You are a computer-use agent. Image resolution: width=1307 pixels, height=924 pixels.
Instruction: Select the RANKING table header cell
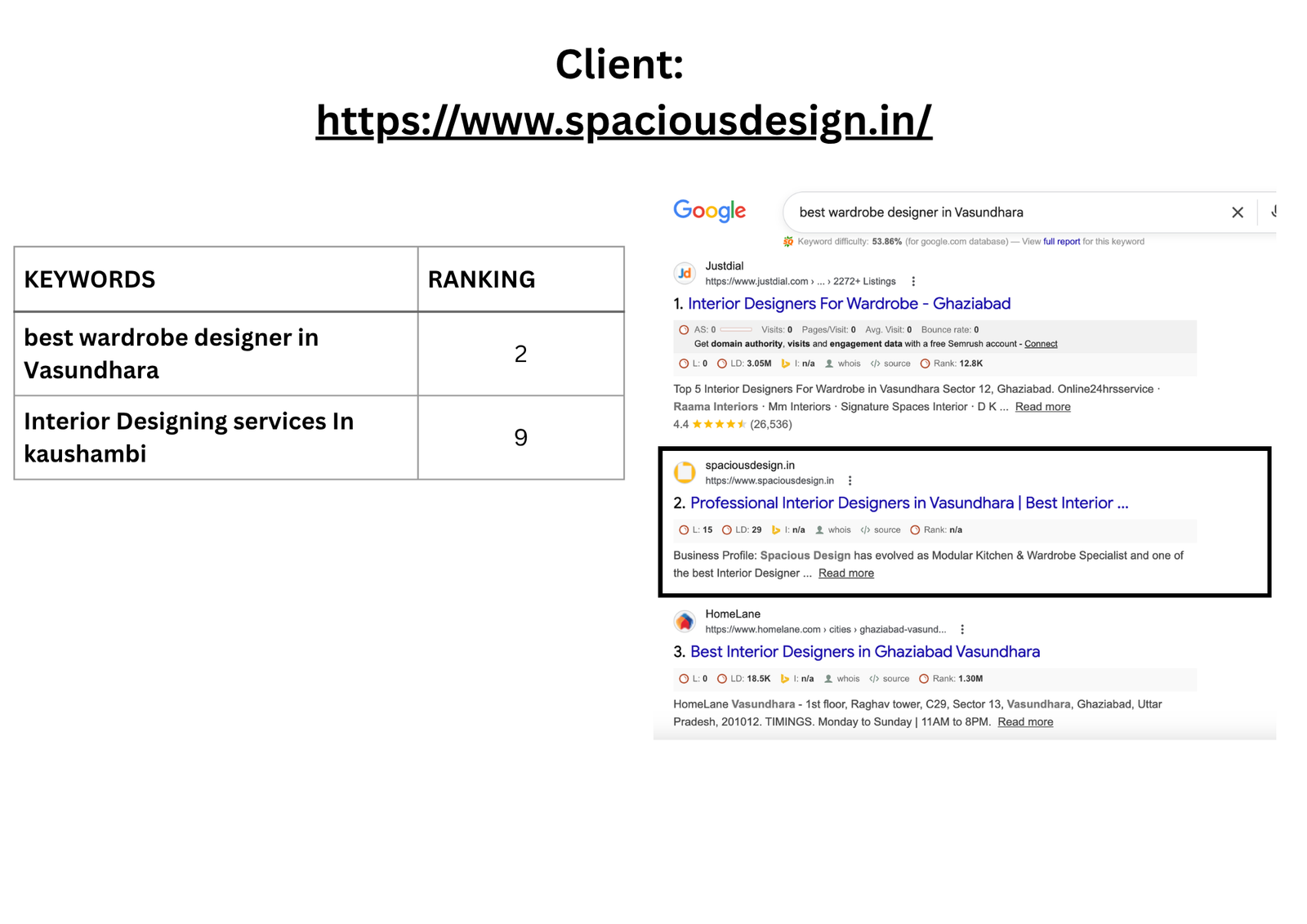521,279
